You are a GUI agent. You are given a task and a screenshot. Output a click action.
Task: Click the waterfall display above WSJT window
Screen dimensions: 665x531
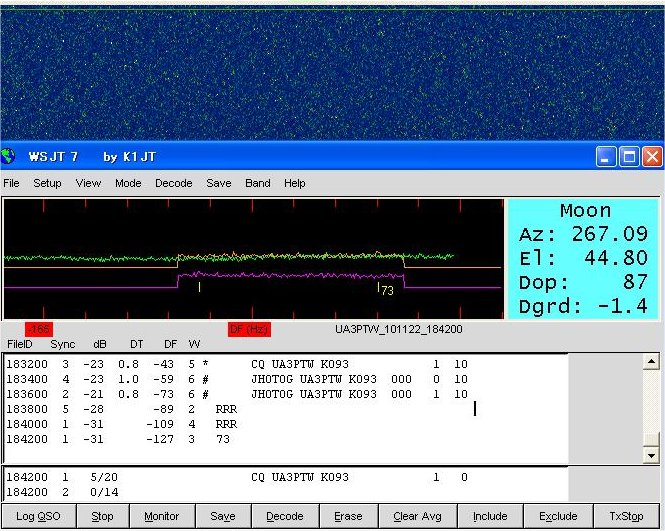tap(332, 72)
